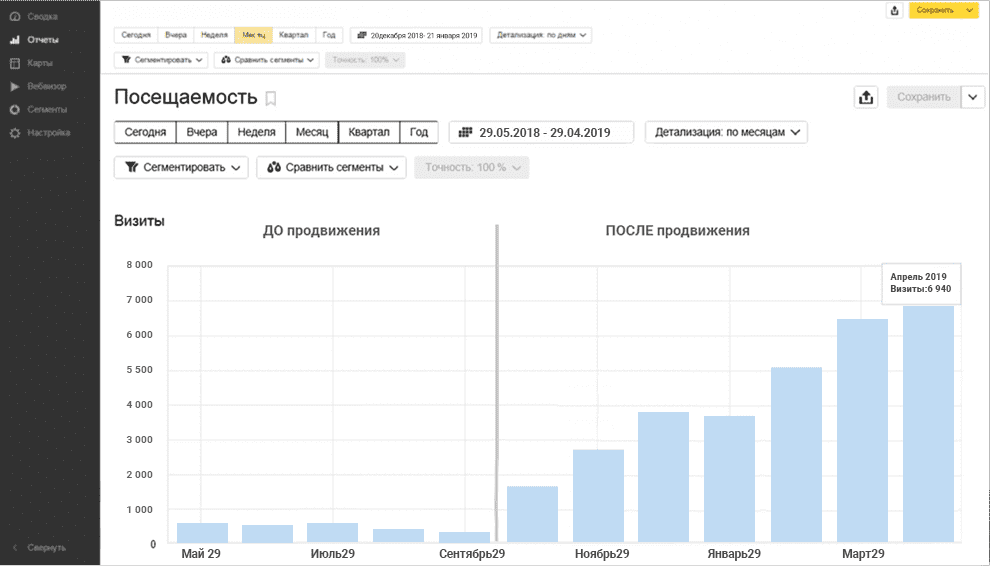Click the large export upload icon
990x566 pixels.
coord(866,97)
